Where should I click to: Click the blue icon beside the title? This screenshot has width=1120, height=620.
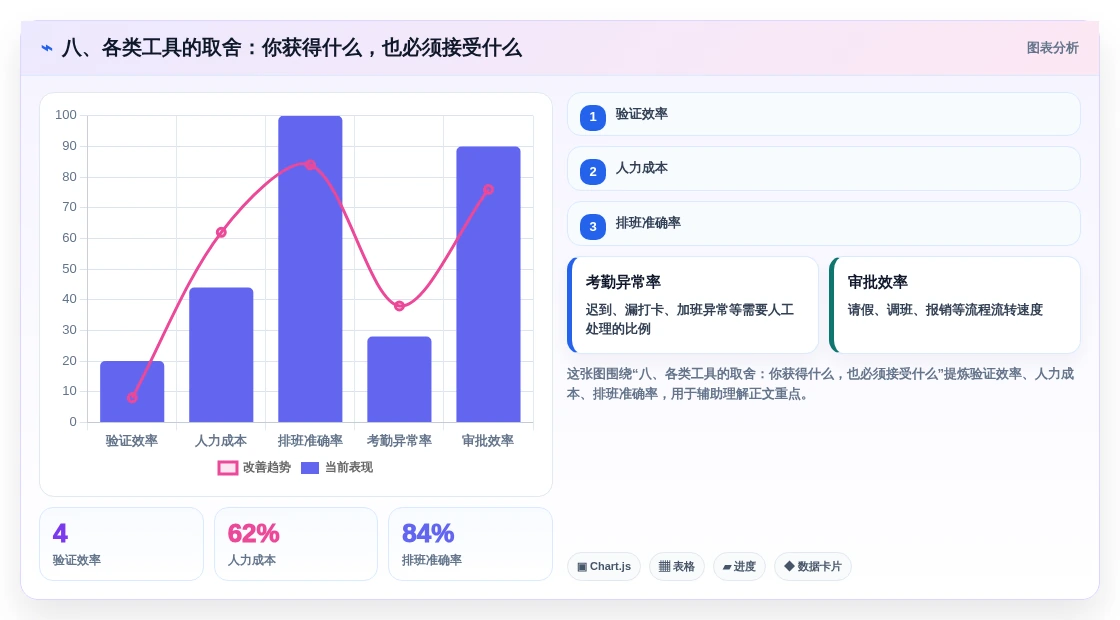(x=47, y=48)
